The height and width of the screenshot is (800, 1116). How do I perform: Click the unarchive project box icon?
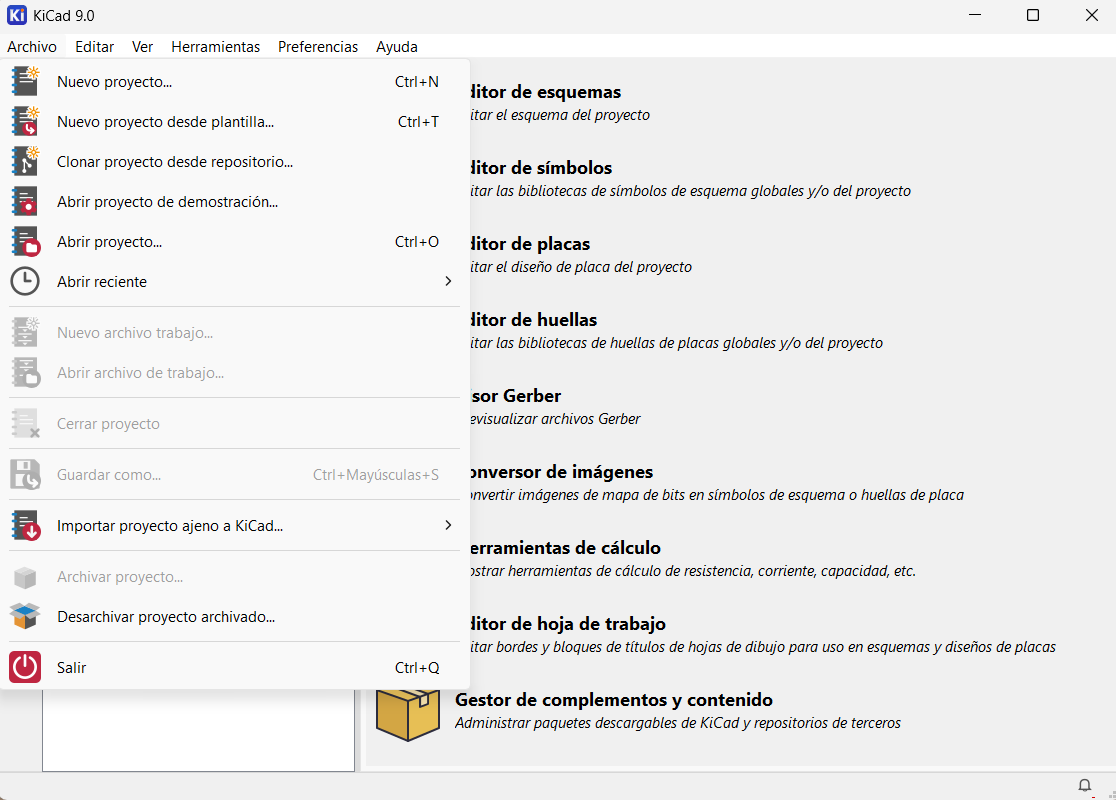pos(25,617)
